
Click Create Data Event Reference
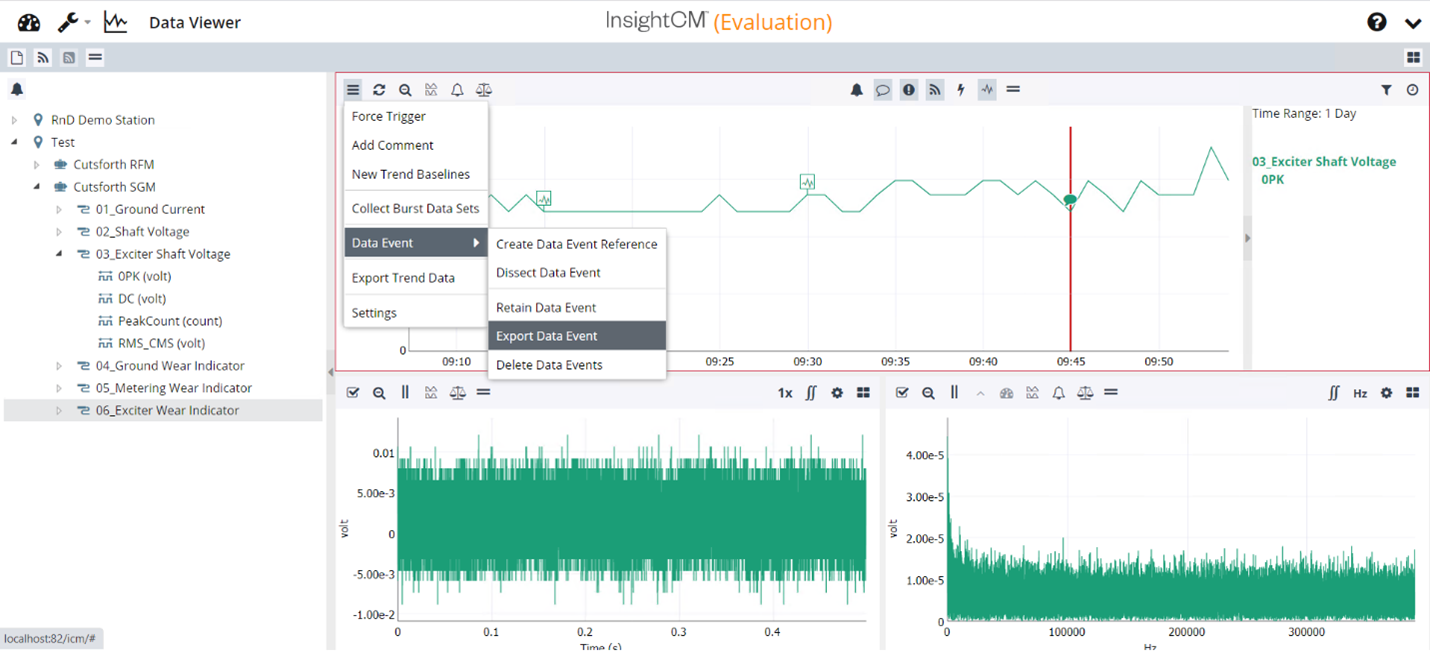[x=577, y=244]
